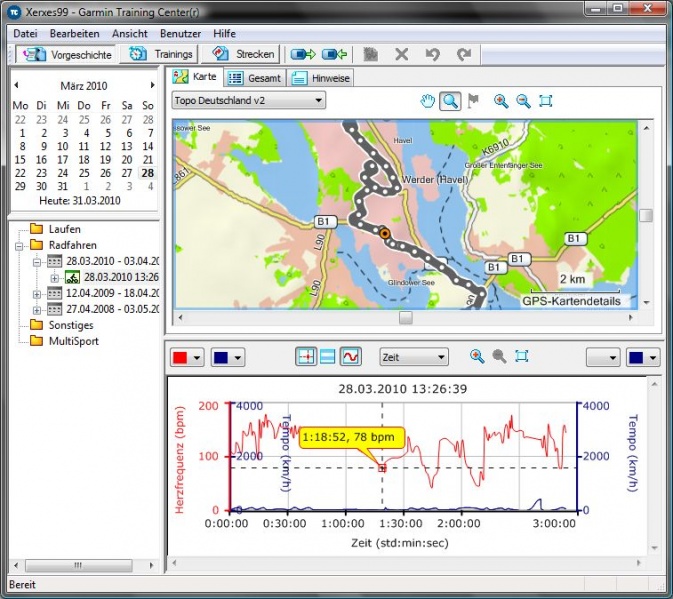Click the Bereit status bar text

tap(22, 584)
